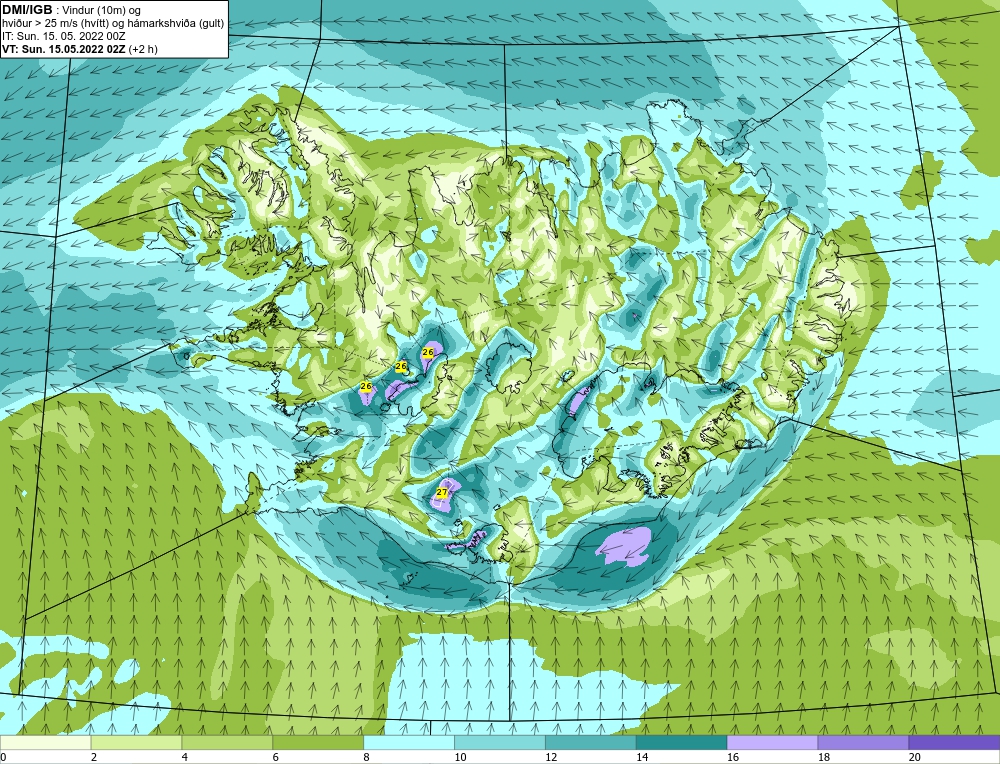Click the pale cyan 8–10 m/s legend swatch
1000x764 pixels.
point(409,743)
